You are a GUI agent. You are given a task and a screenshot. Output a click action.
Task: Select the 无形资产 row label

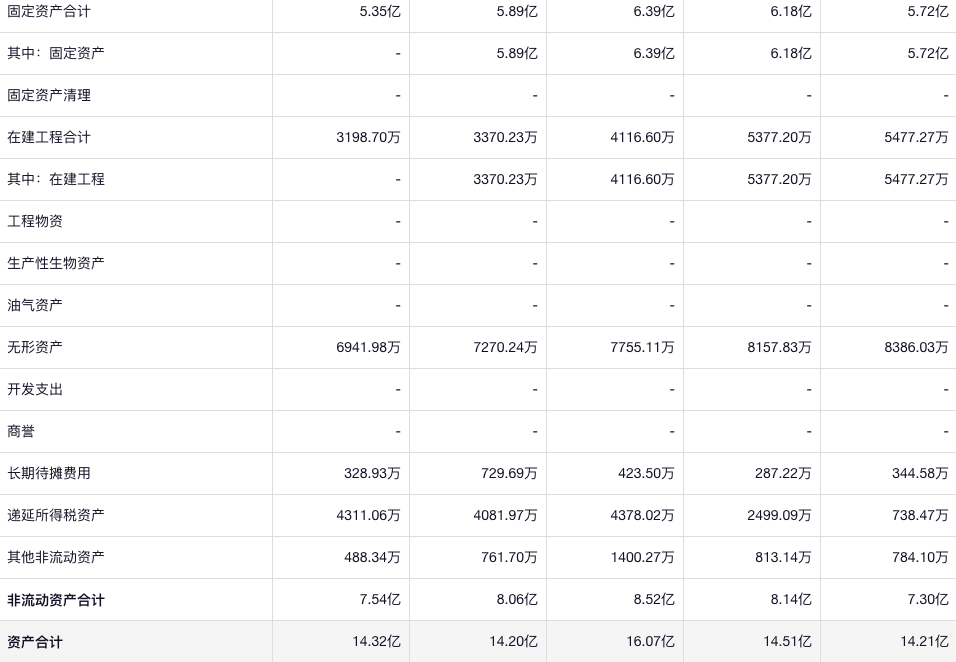click(x=35, y=347)
